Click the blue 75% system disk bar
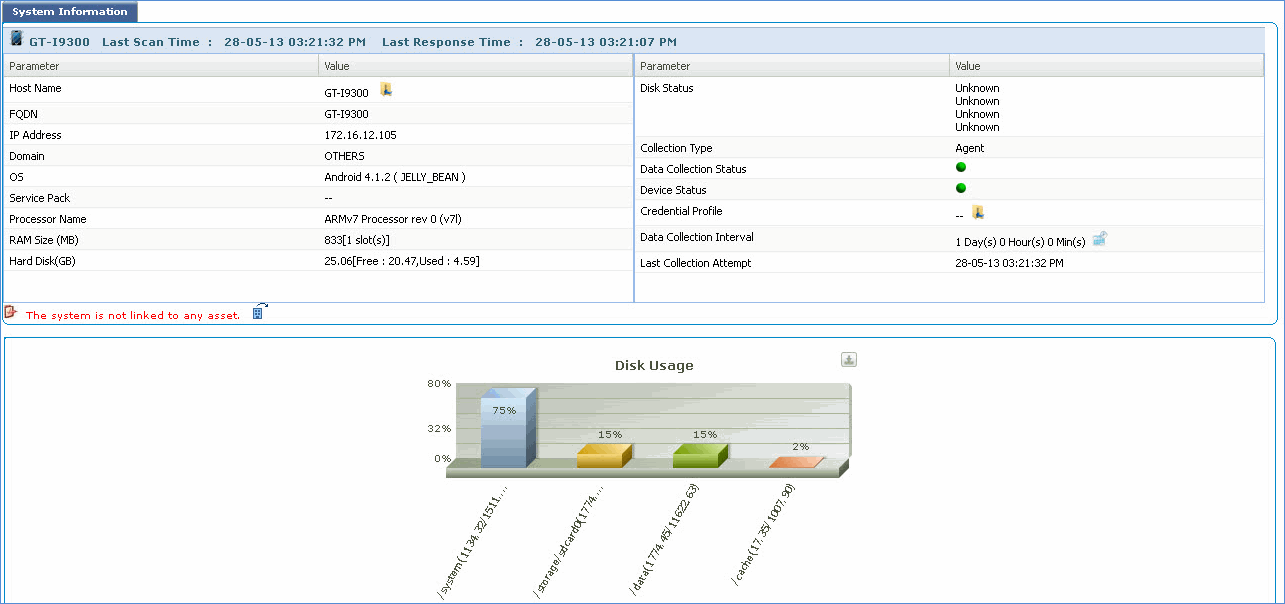This screenshot has height=604, width=1285. tap(504, 432)
